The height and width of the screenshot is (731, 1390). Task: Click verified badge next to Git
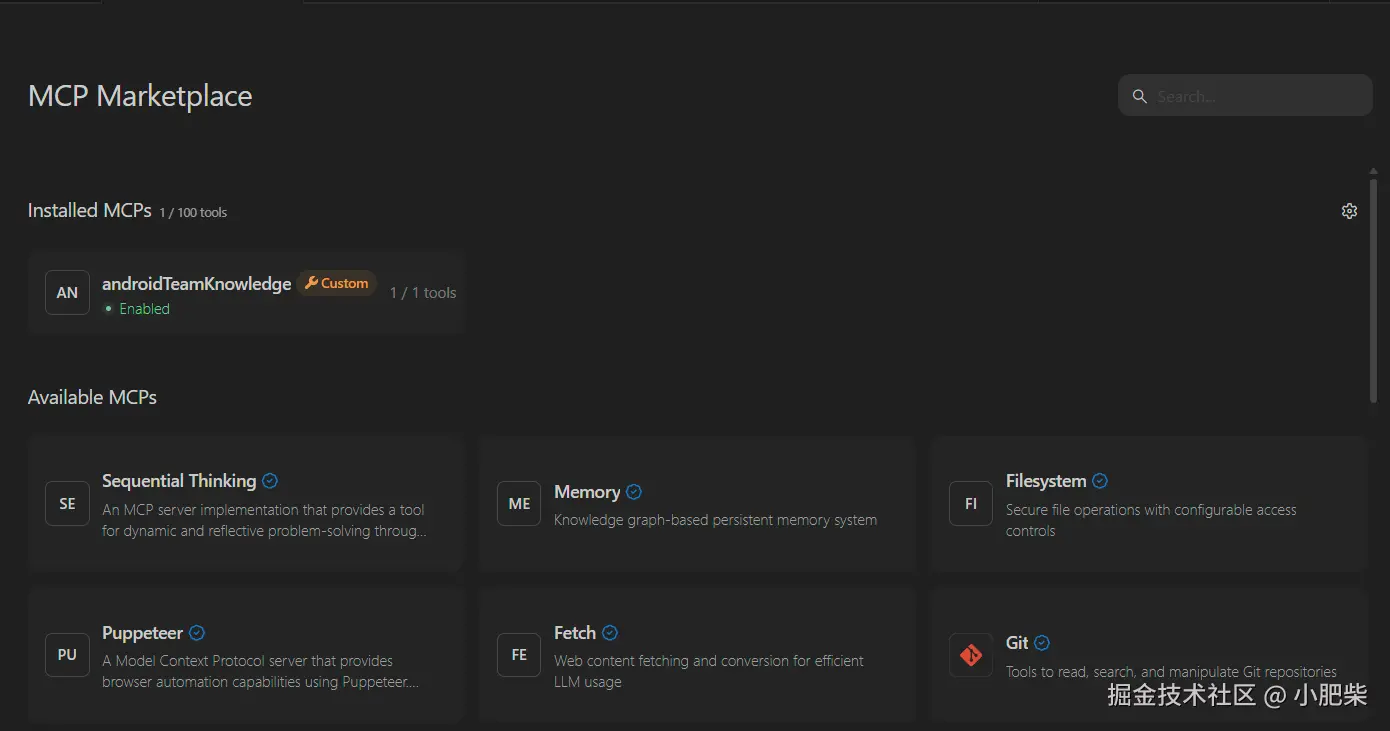pos(1042,643)
